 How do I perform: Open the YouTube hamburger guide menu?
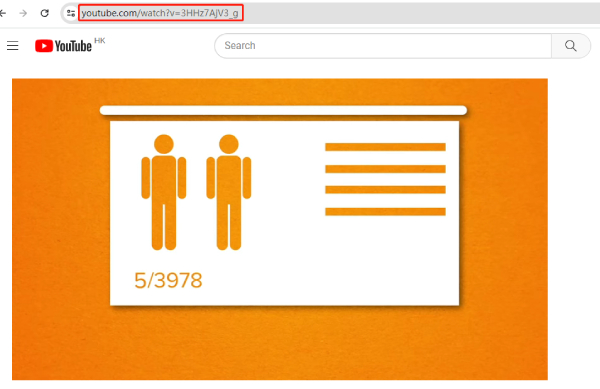coord(13,46)
